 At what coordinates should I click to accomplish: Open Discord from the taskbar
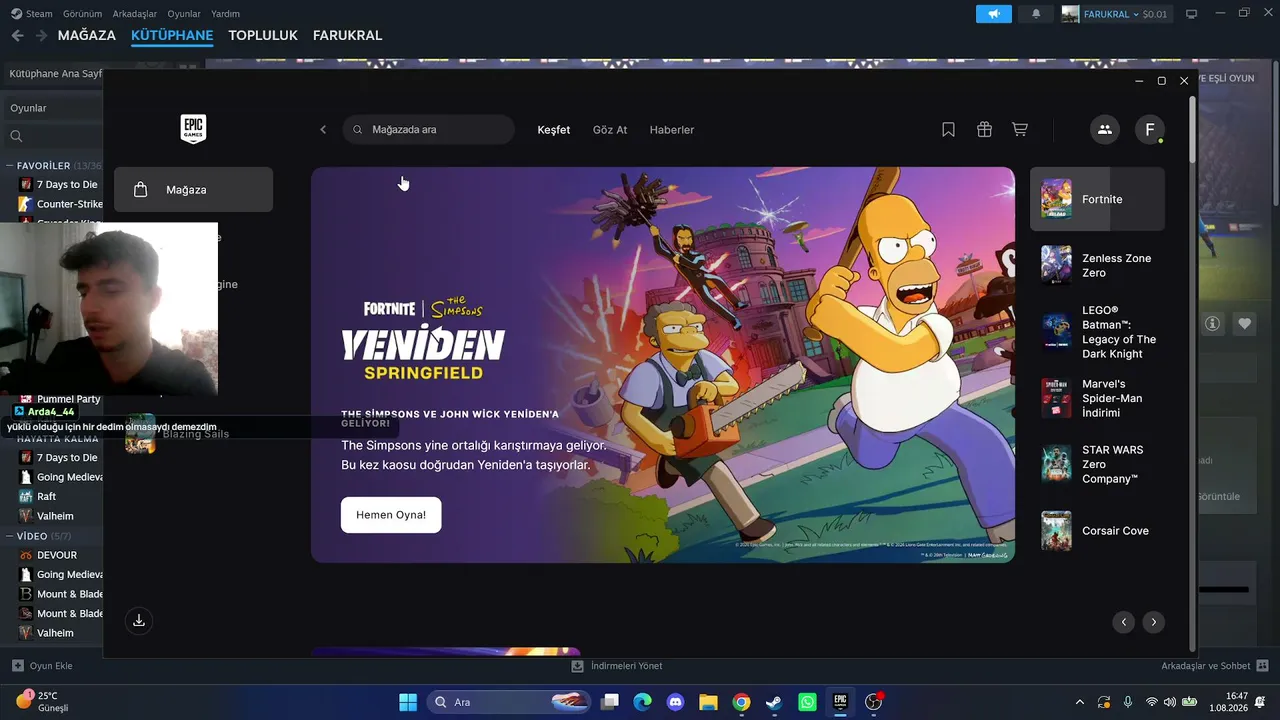tap(675, 702)
